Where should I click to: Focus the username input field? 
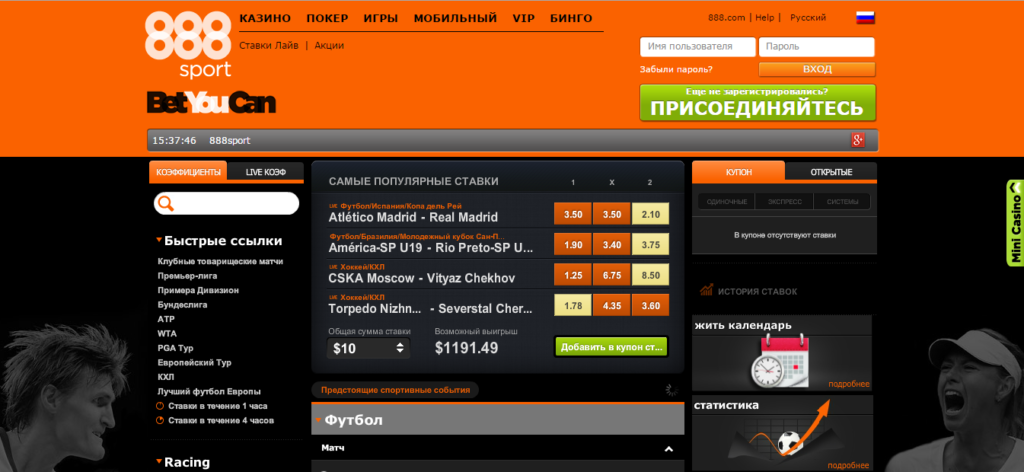click(698, 47)
